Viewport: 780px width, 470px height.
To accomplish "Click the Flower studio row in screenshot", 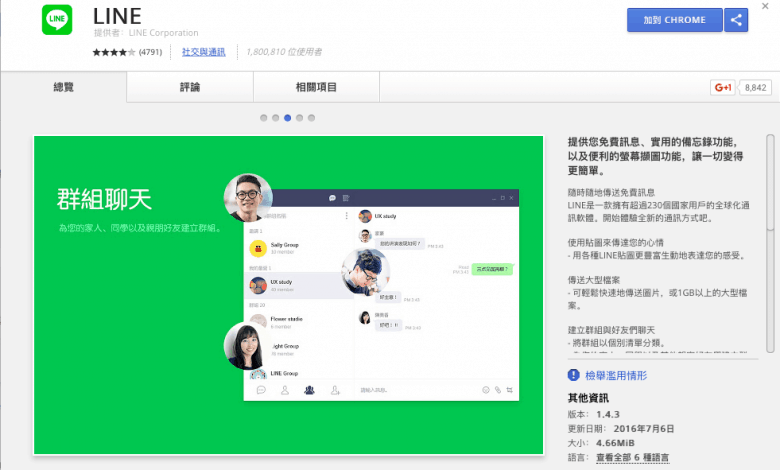I will tap(298, 321).
